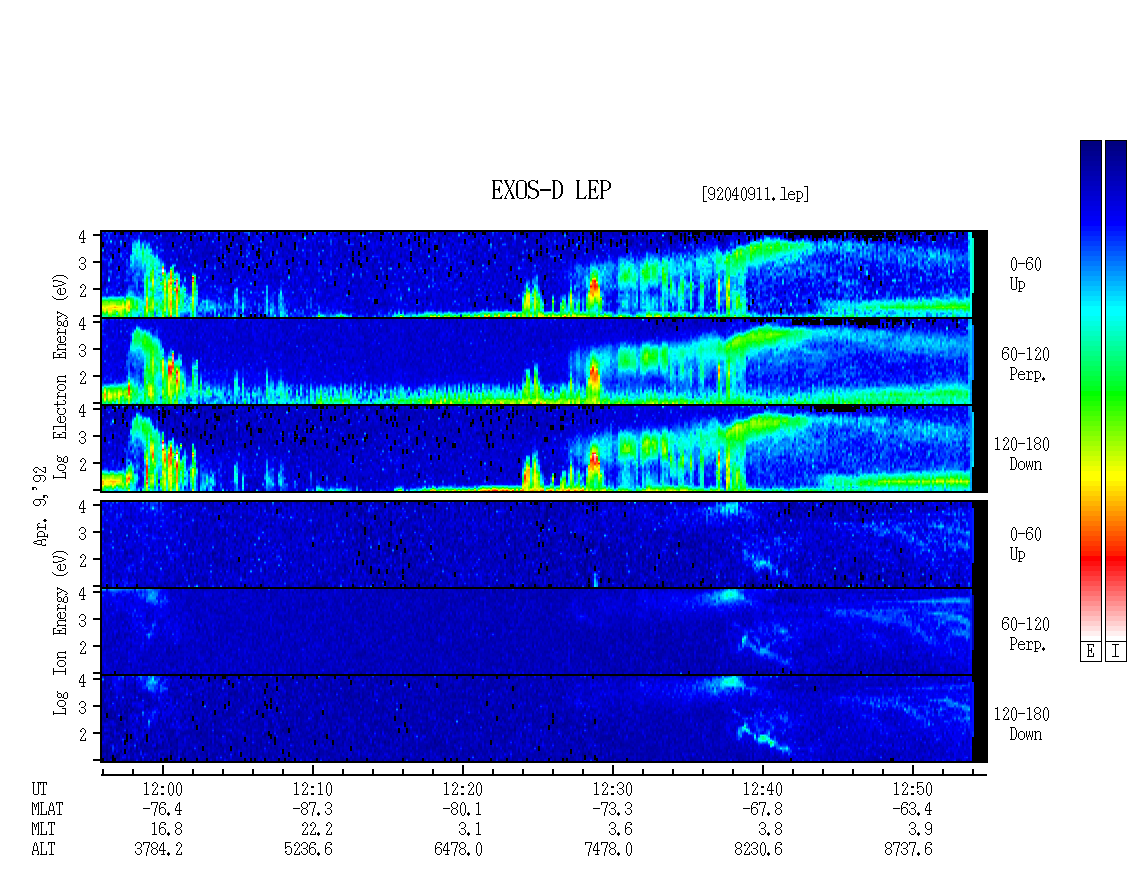
Task: Select the 12:00 UT time label
Action: [x=163, y=789]
